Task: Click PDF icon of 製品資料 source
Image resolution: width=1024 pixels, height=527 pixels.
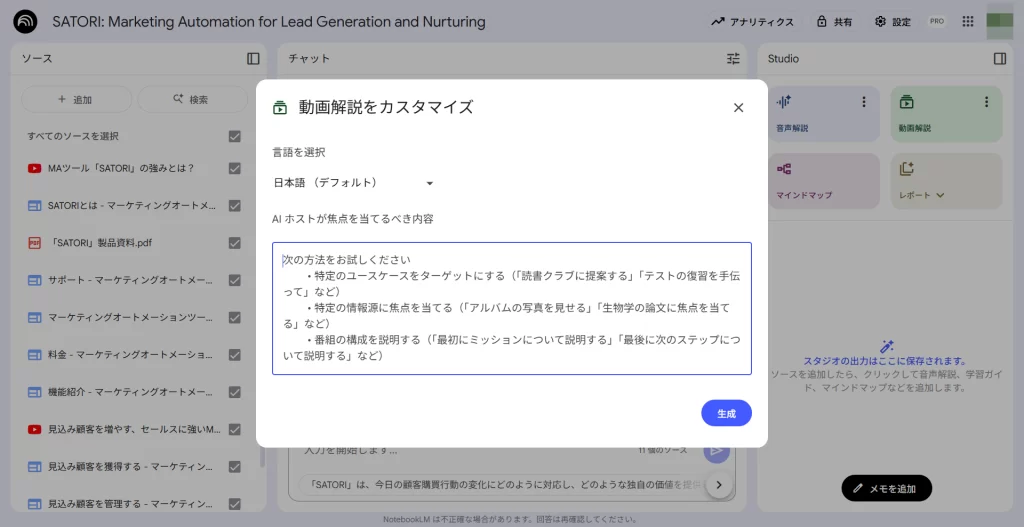Action: pyautogui.click(x=35, y=243)
